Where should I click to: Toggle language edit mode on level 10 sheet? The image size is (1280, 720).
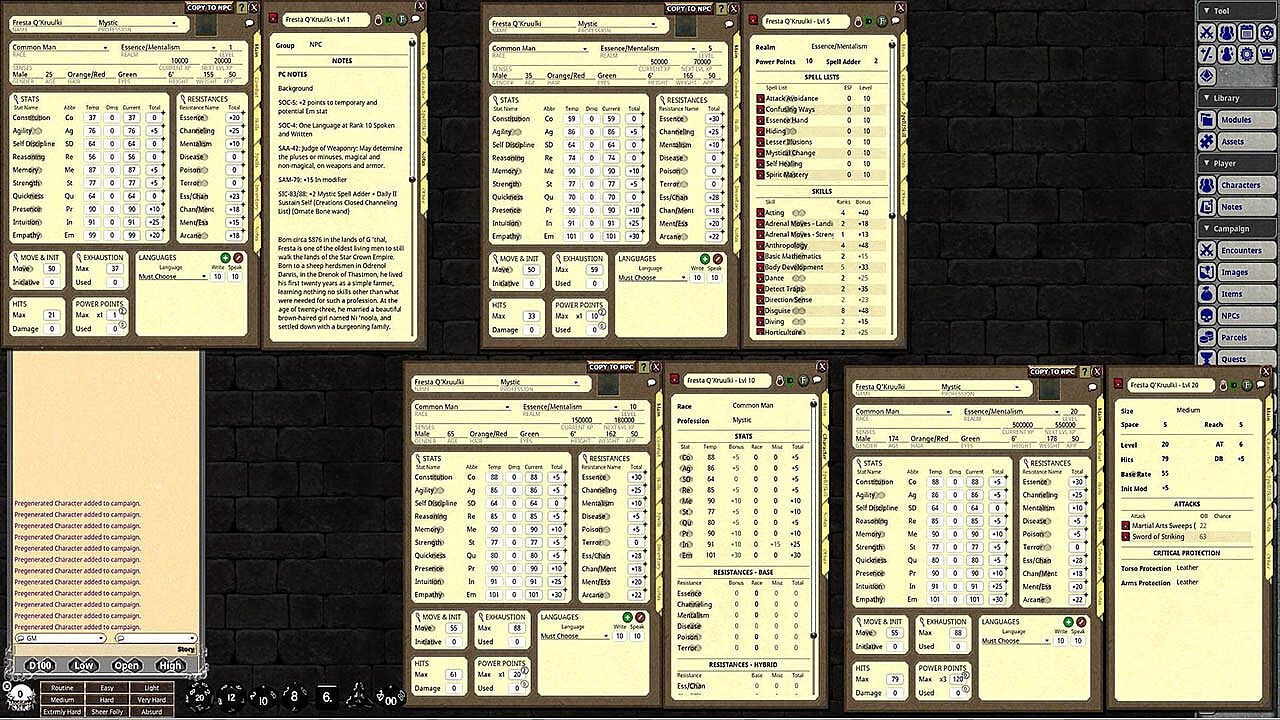click(641, 618)
